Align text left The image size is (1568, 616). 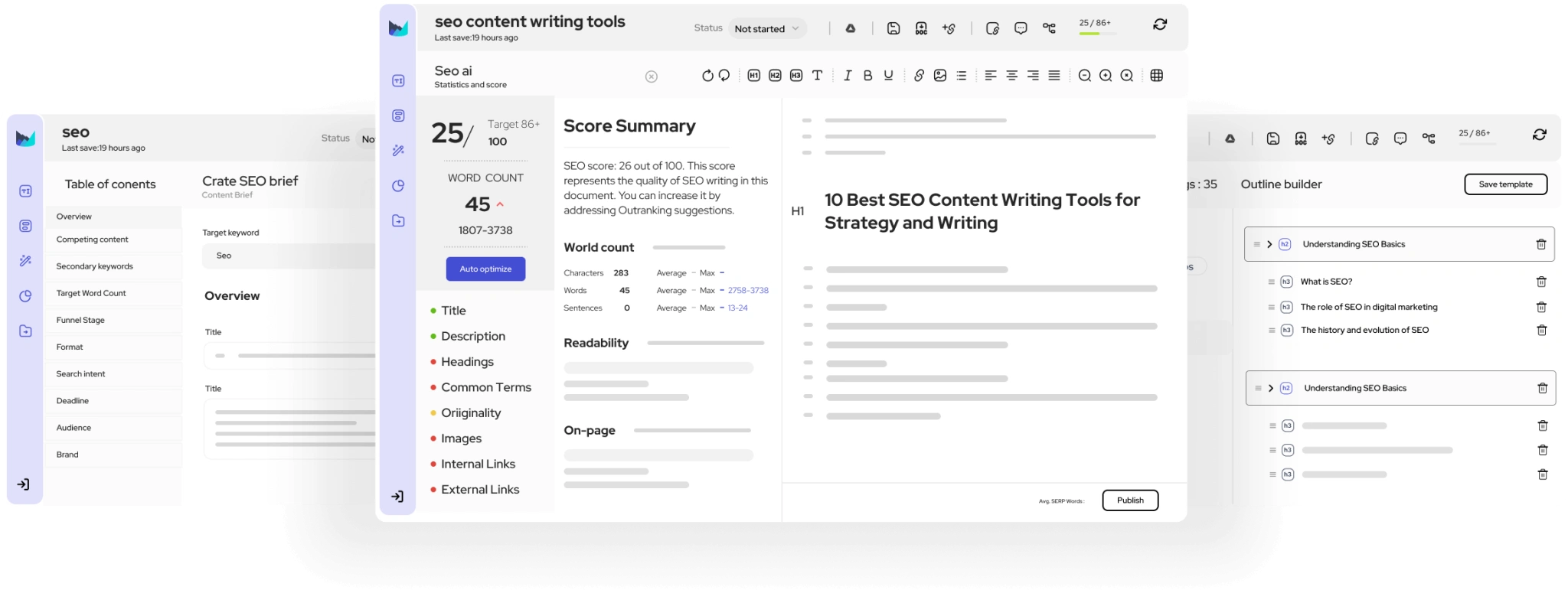click(991, 75)
